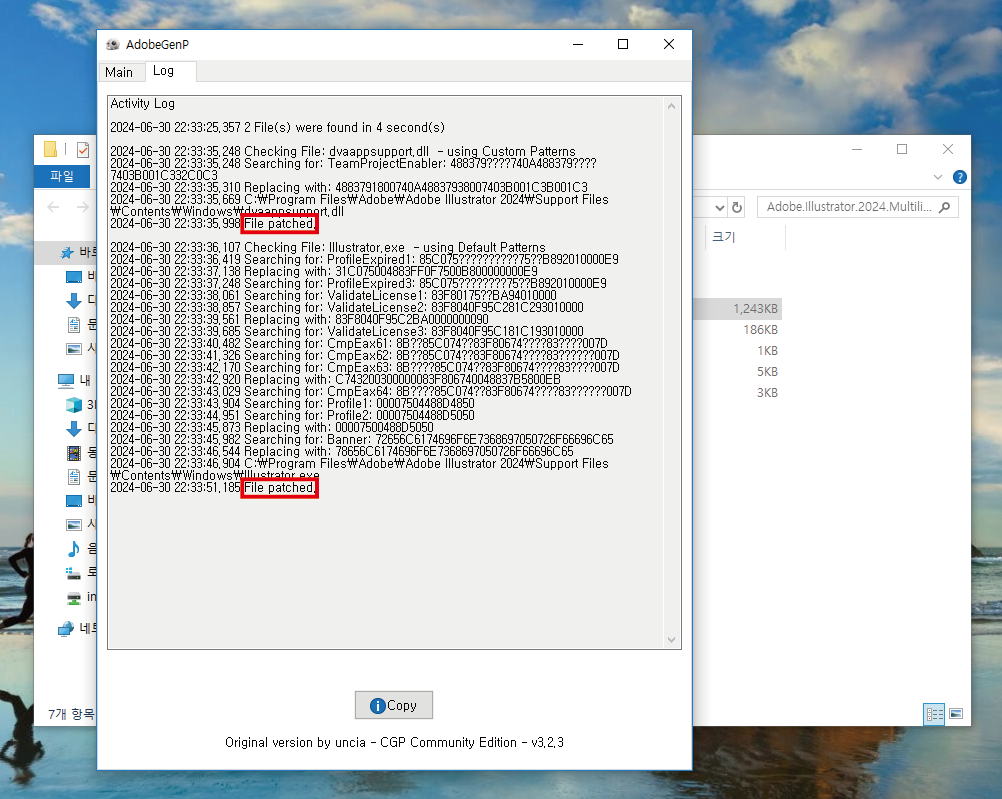1002x799 pixels.
Task: Click the magnifier icon in Explorer search box
Action: (x=945, y=207)
